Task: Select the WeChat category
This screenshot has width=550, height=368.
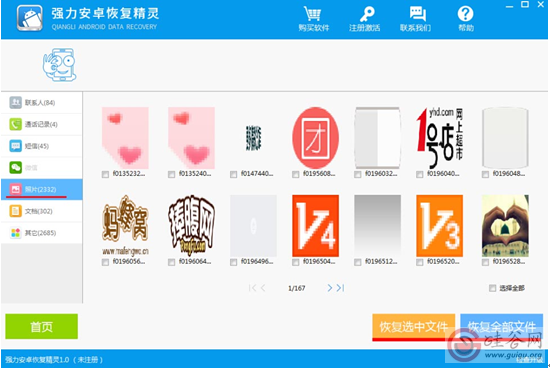Action: pyautogui.click(x=41, y=168)
